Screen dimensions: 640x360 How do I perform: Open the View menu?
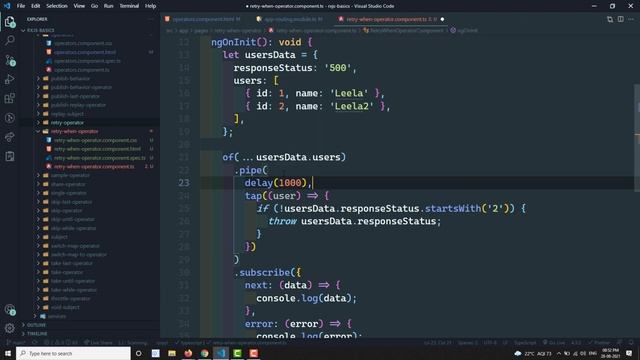(x=79, y=6)
